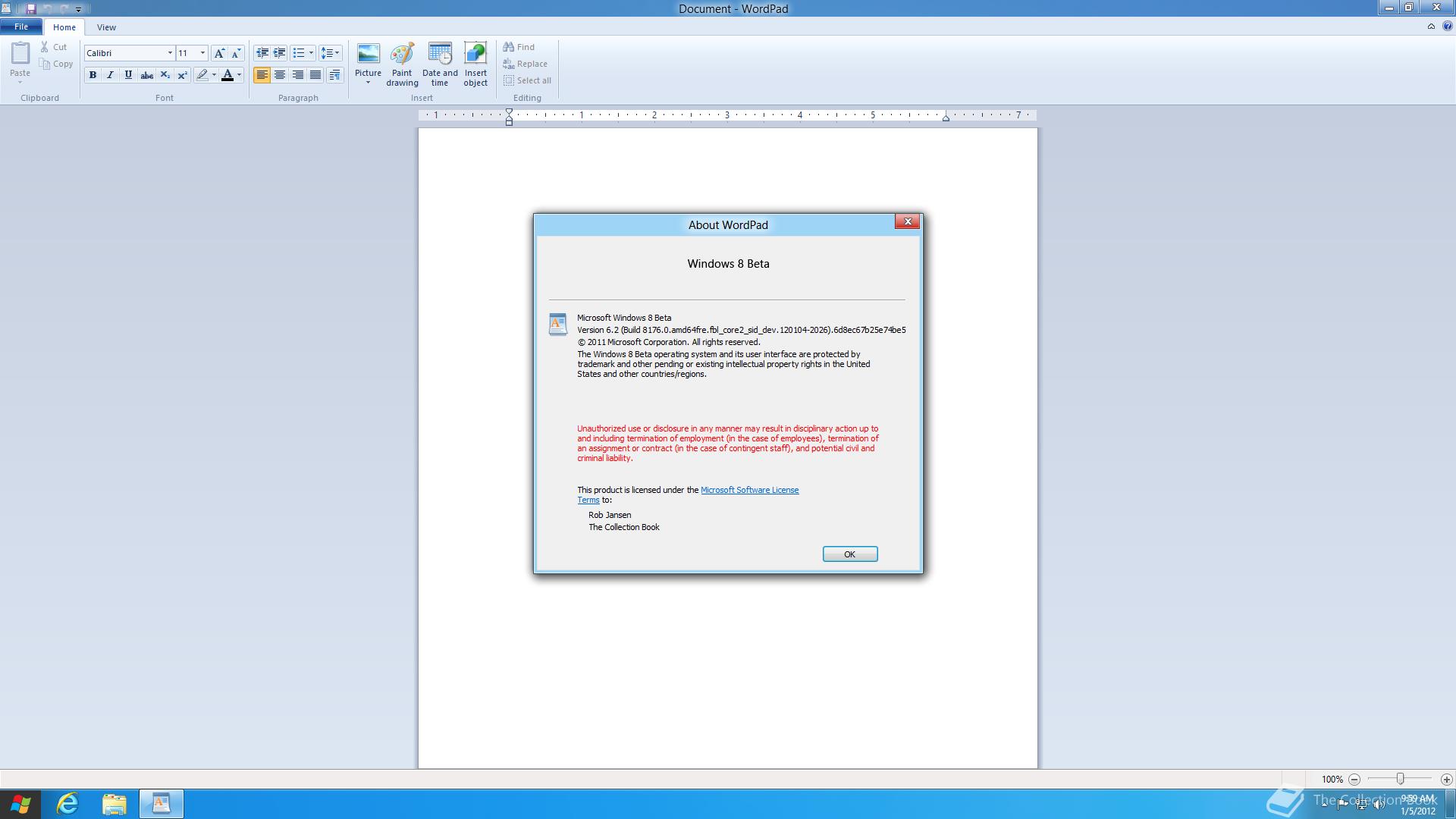The width and height of the screenshot is (1456, 819).
Task: Expand the Picture dropdown arrow
Action: pyautogui.click(x=368, y=83)
